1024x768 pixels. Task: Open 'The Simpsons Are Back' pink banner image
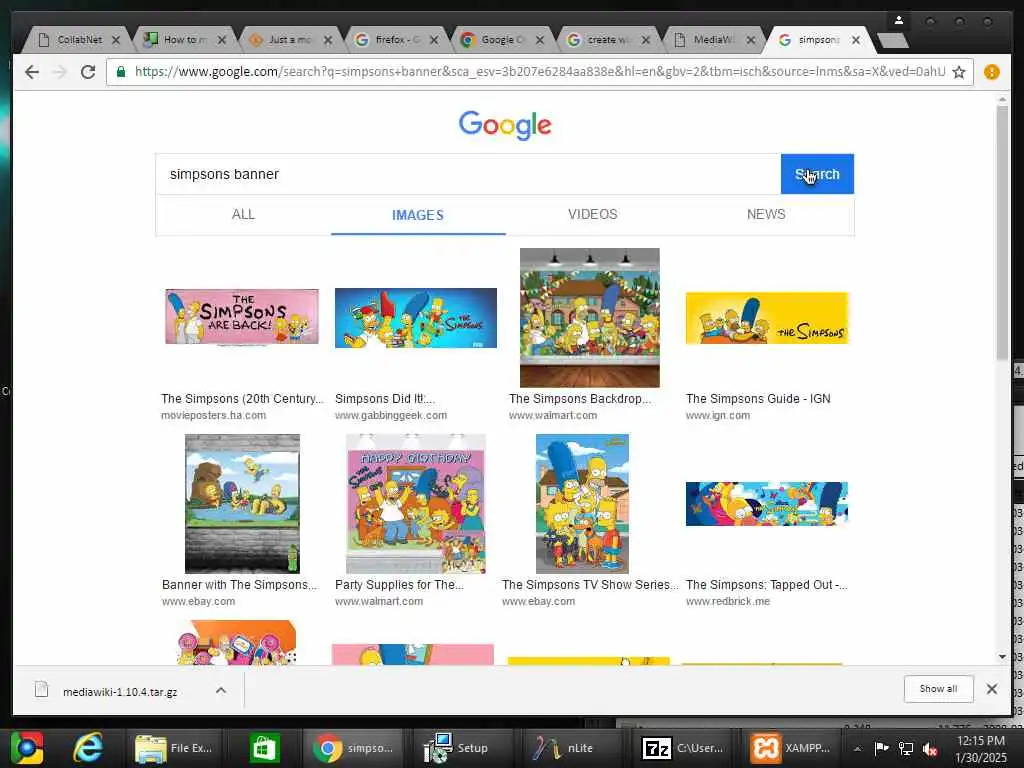pyautogui.click(x=242, y=317)
